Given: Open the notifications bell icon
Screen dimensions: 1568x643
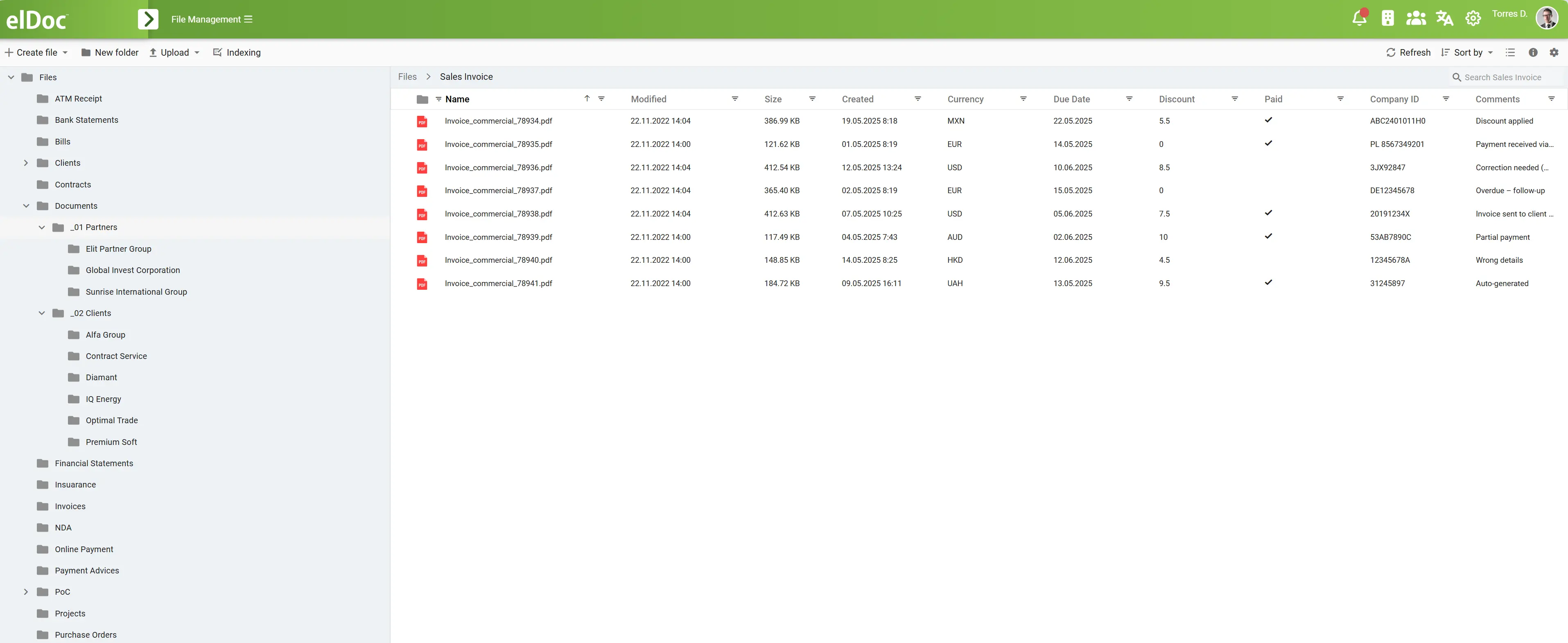Looking at the screenshot, I should (x=1359, y=18).
